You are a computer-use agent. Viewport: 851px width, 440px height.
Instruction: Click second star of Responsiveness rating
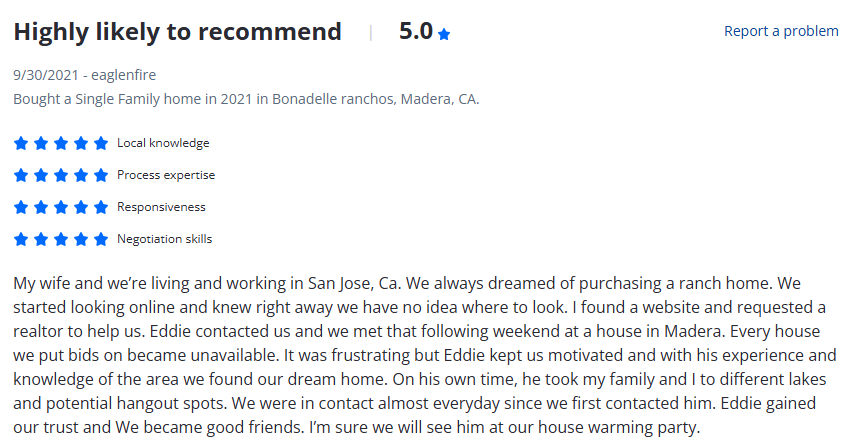click(x=41, y=207)
